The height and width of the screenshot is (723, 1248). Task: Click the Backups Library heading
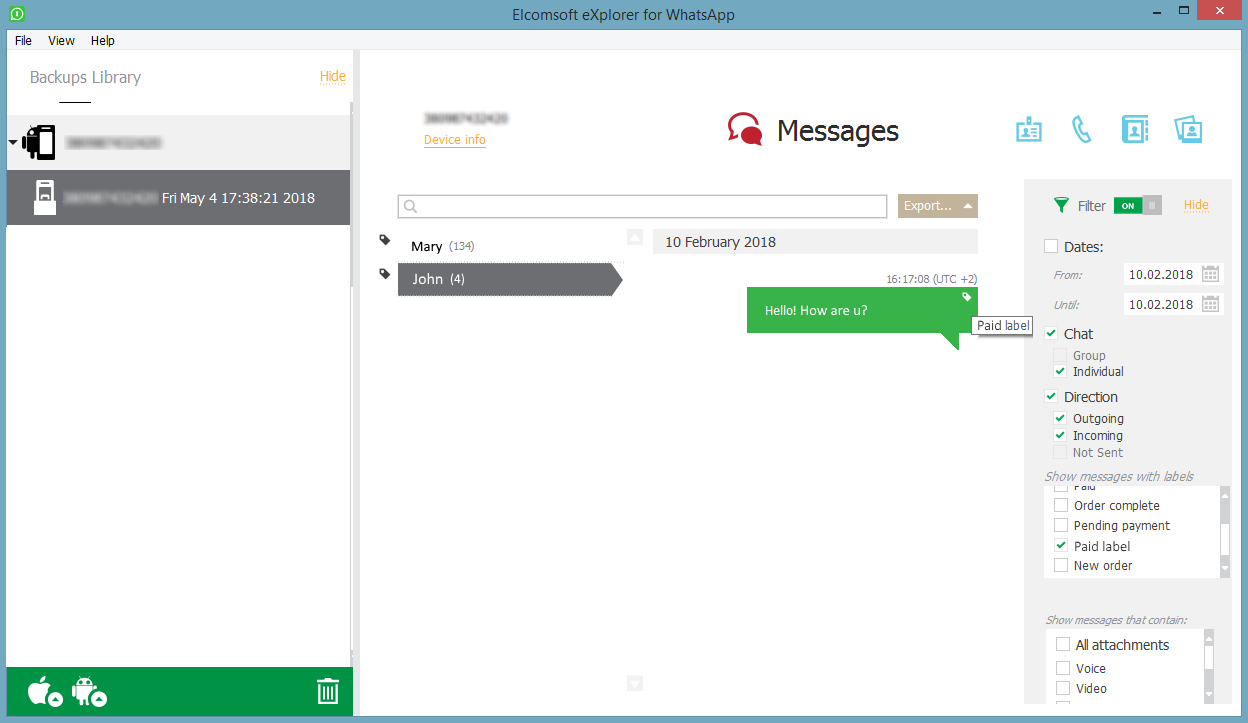85,77
